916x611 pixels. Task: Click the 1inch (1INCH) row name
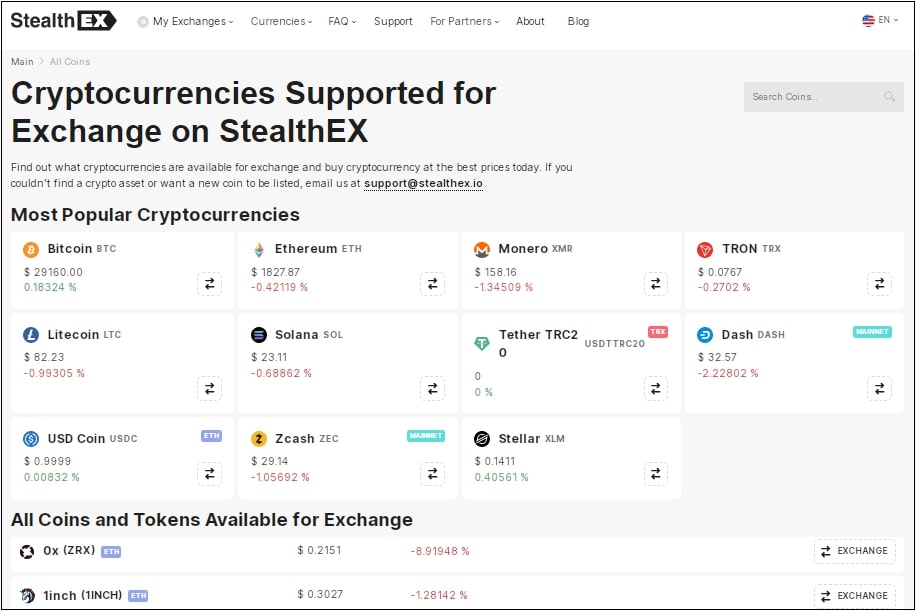(82, 595)
